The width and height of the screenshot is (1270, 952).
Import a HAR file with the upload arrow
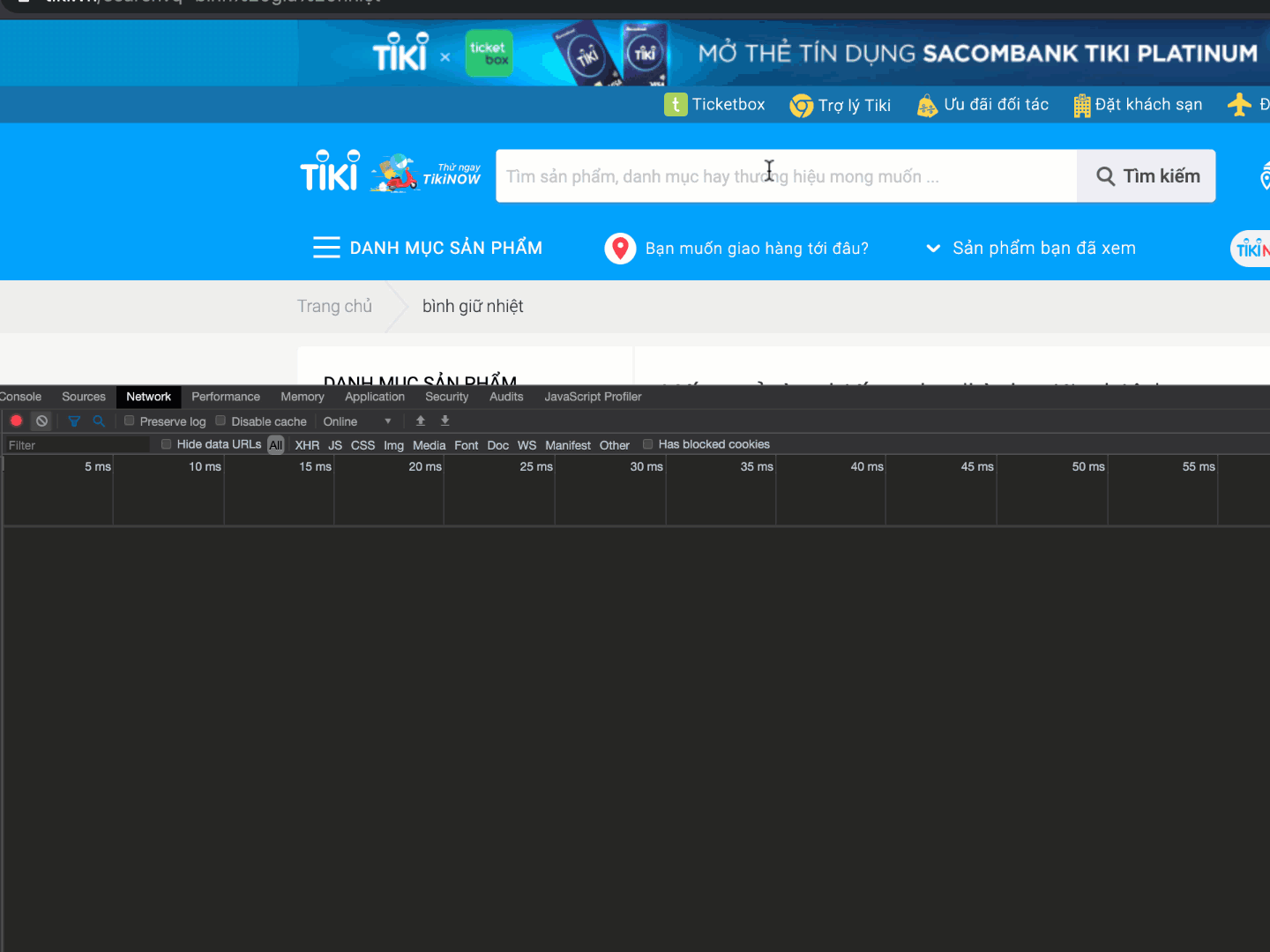(421, 421)
